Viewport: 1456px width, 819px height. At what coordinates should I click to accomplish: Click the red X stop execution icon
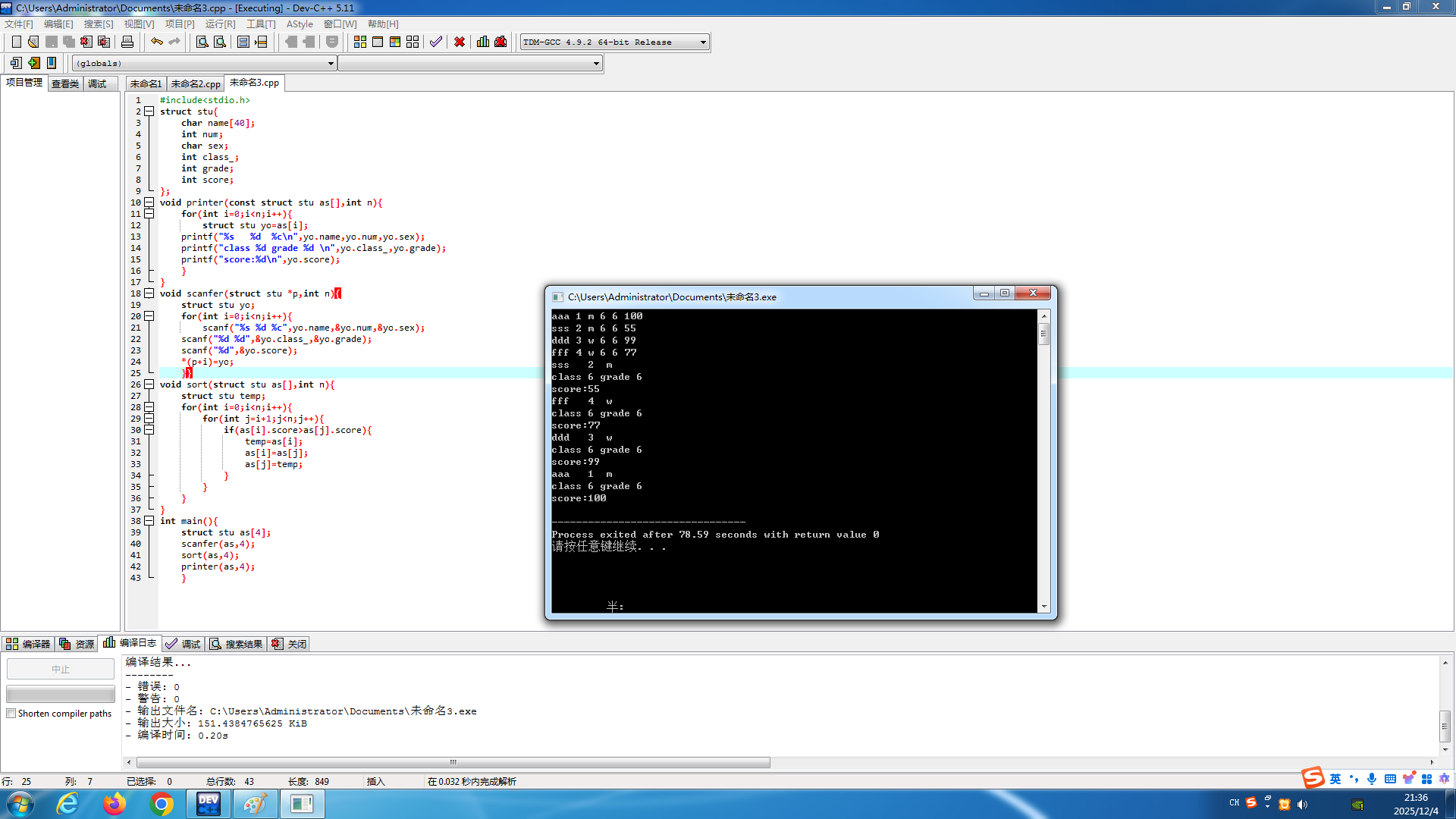[x=460, y=42]
